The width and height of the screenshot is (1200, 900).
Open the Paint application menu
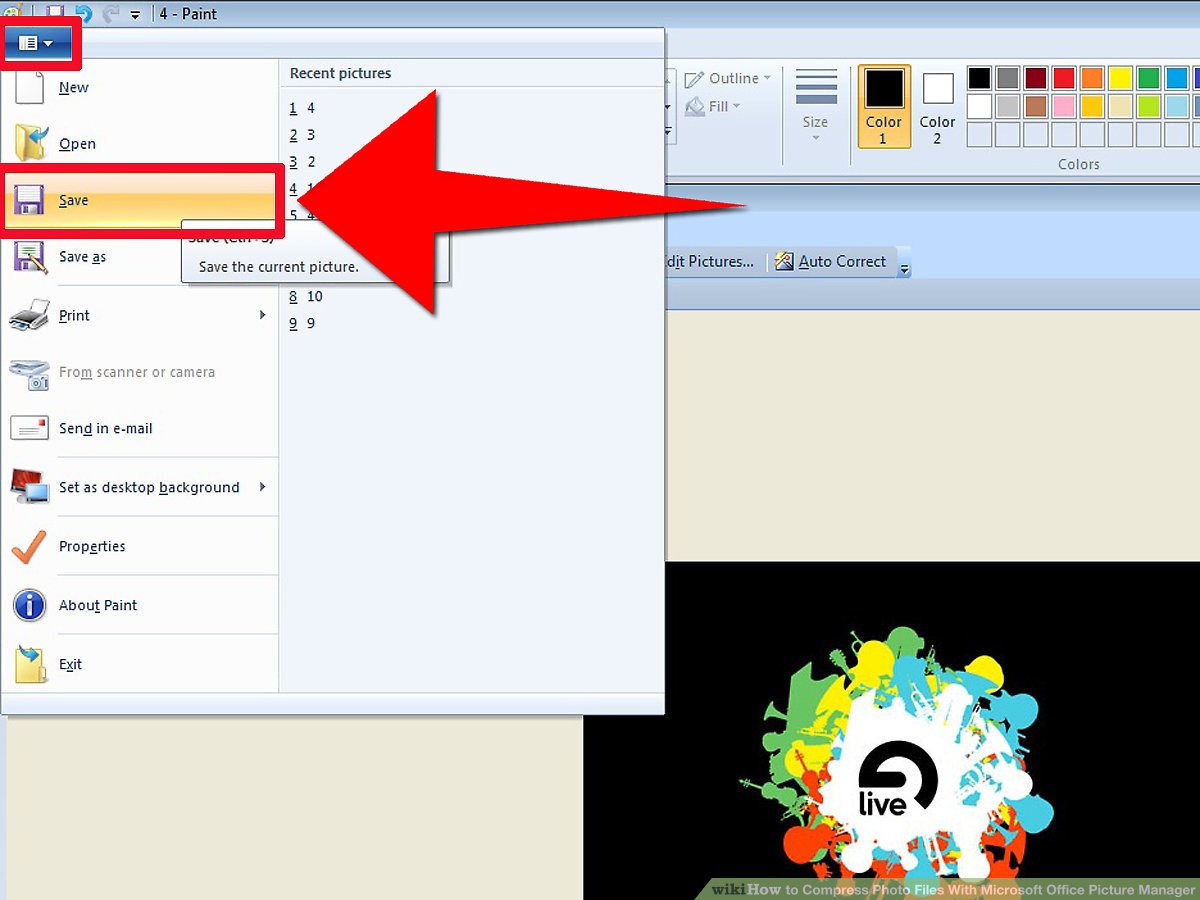click(x=38, y=43)
